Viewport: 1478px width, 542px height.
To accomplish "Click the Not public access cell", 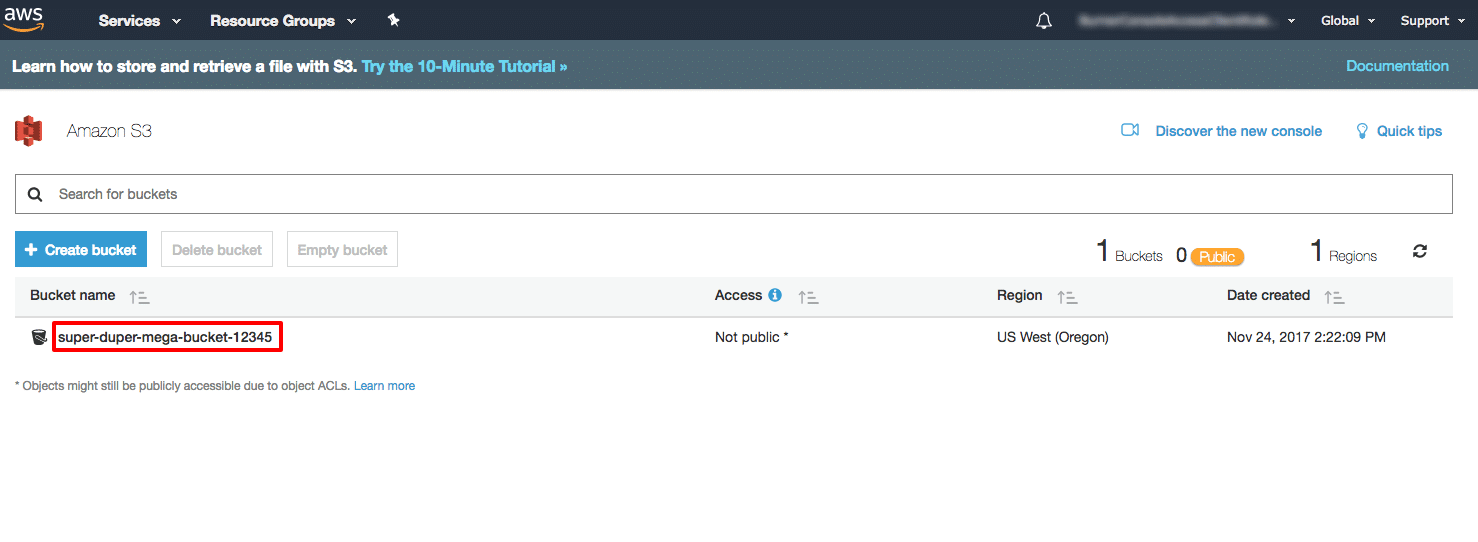I will (752, 337).
